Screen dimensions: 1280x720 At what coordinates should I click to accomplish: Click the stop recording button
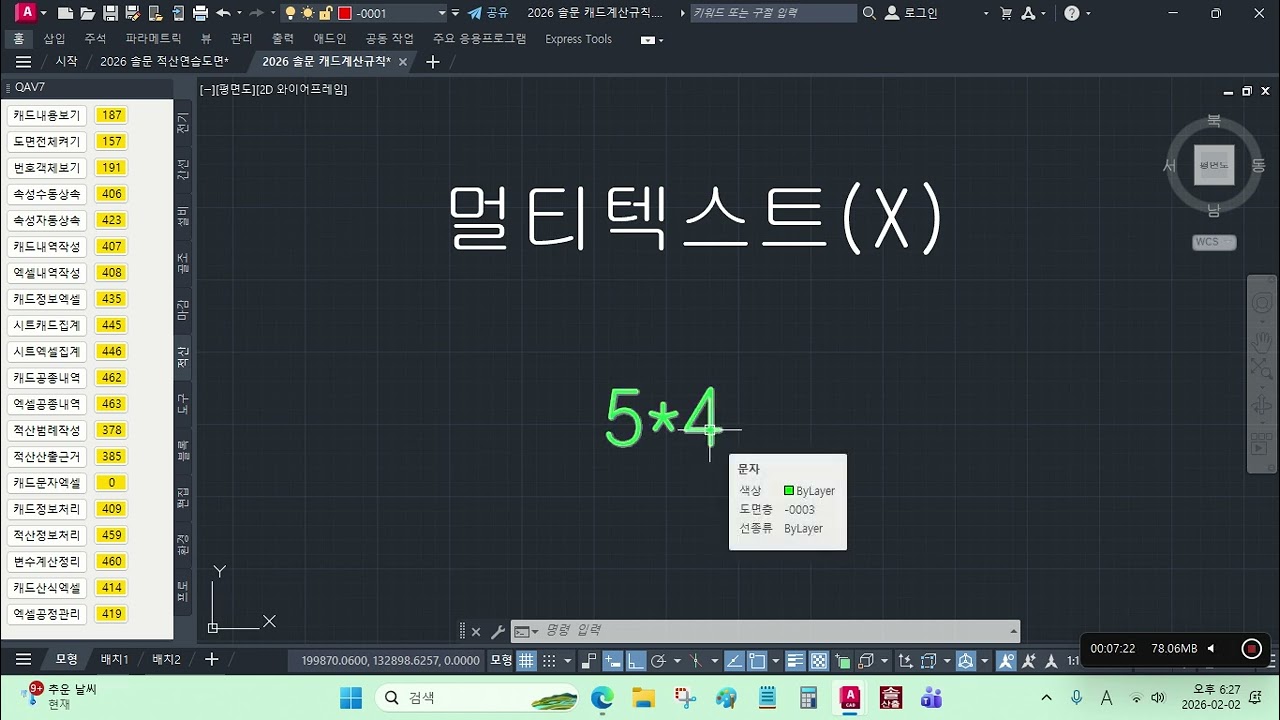(x=1251, y=649)
